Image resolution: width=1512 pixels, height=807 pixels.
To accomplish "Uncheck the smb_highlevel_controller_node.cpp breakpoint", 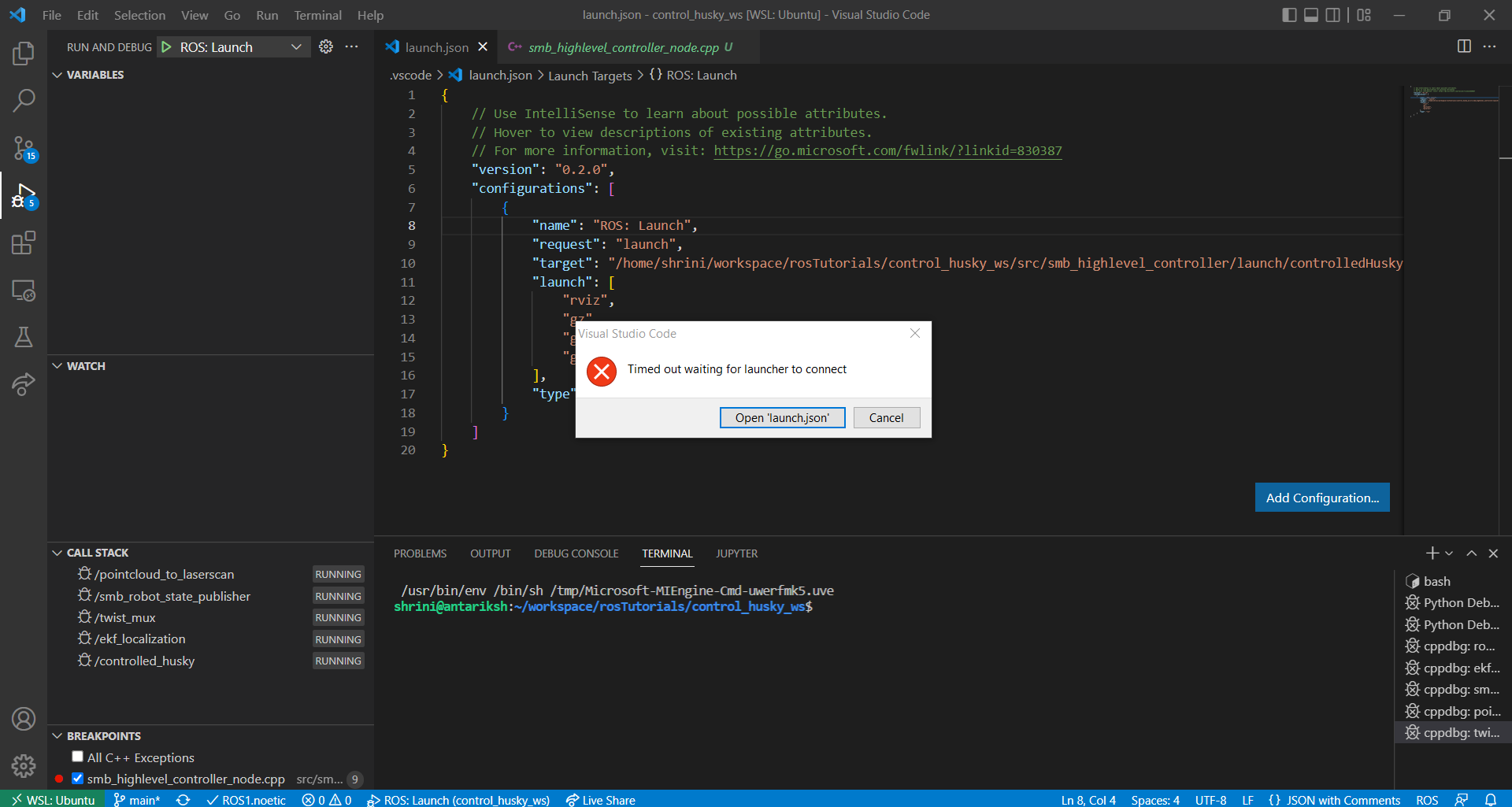I will (77, 778).
